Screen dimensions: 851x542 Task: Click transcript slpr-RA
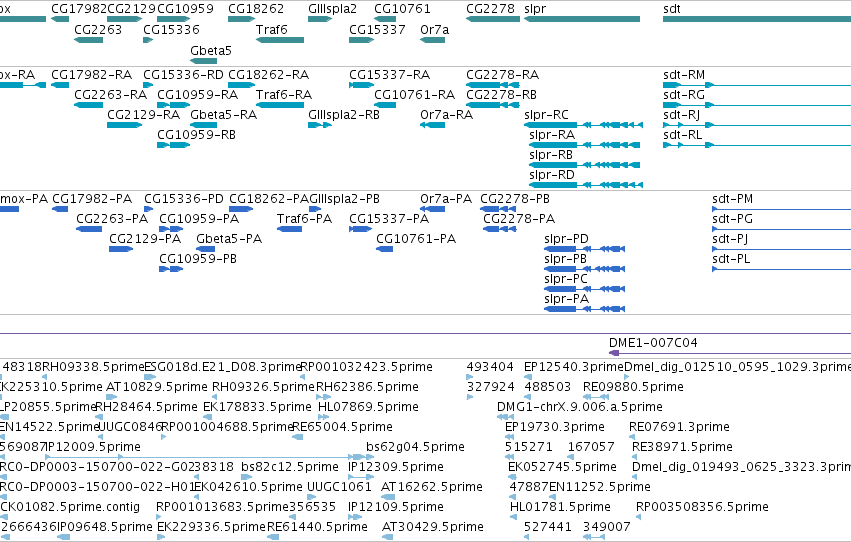[x=551, y=134]
